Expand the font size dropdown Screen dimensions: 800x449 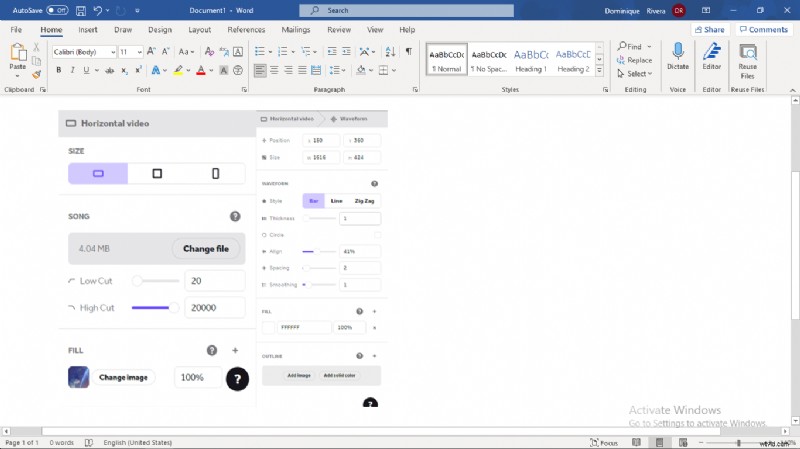[139, 52]
